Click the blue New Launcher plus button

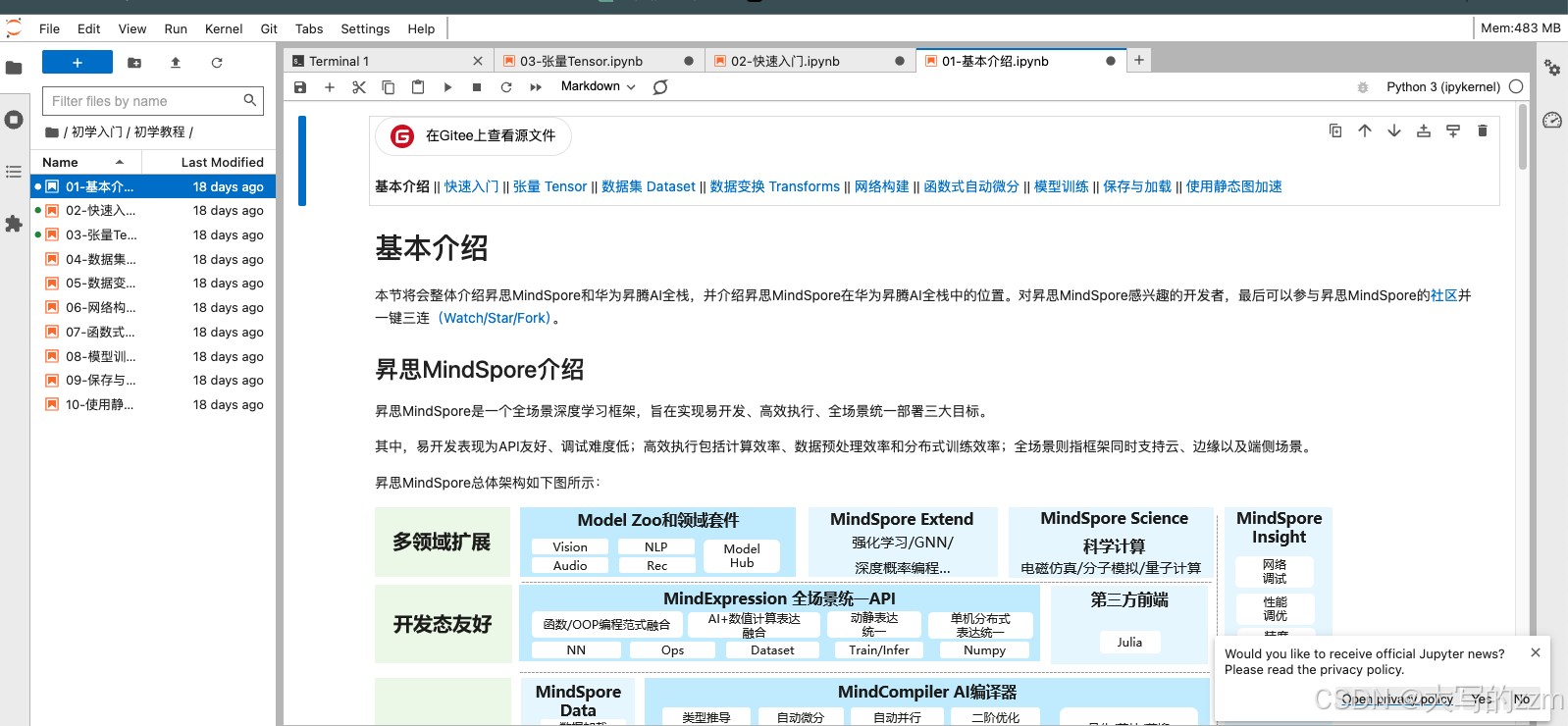[78, 63]
